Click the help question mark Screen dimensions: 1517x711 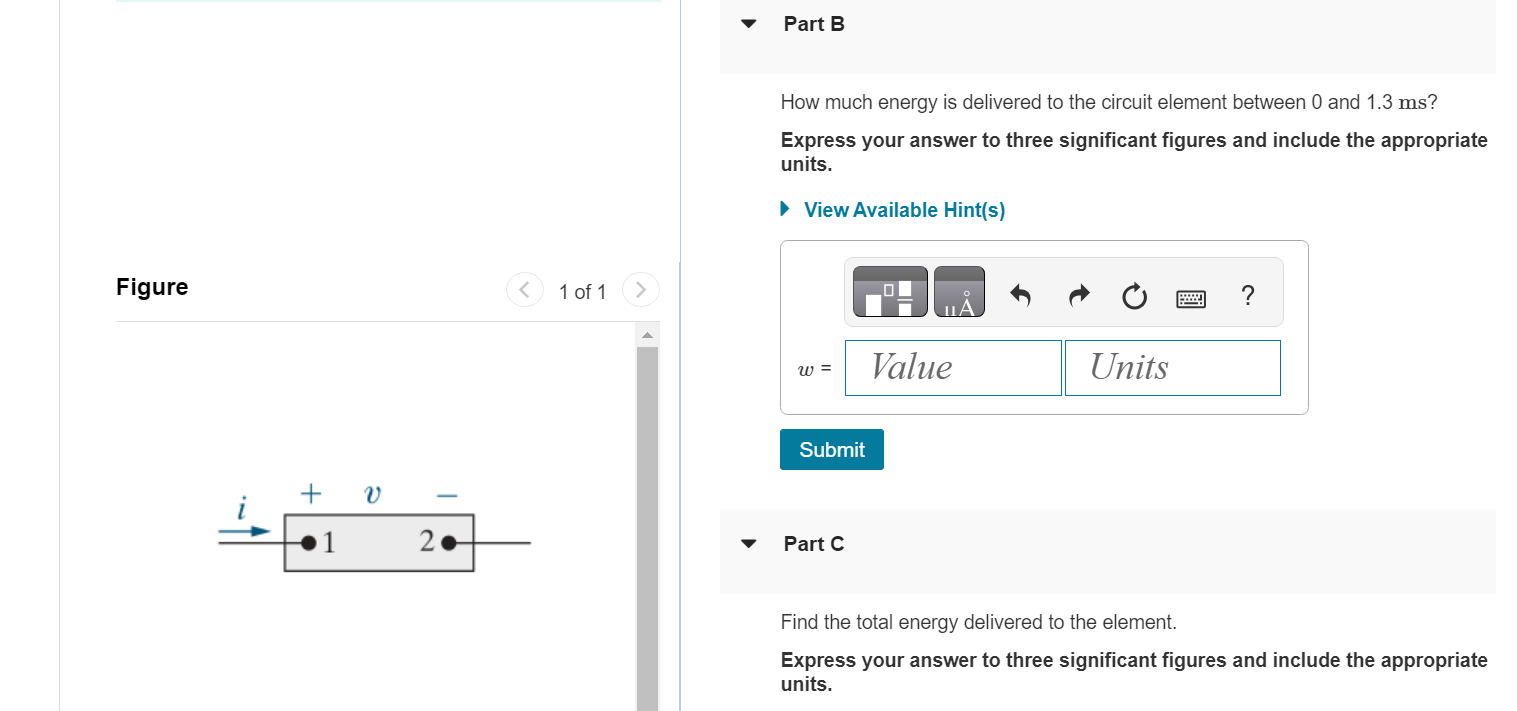[x=1247, y=295]
